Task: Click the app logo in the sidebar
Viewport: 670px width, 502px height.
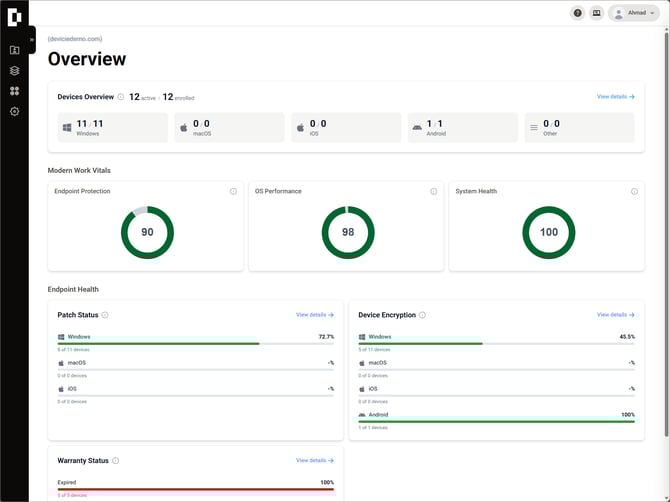Action: click(14, 17)
